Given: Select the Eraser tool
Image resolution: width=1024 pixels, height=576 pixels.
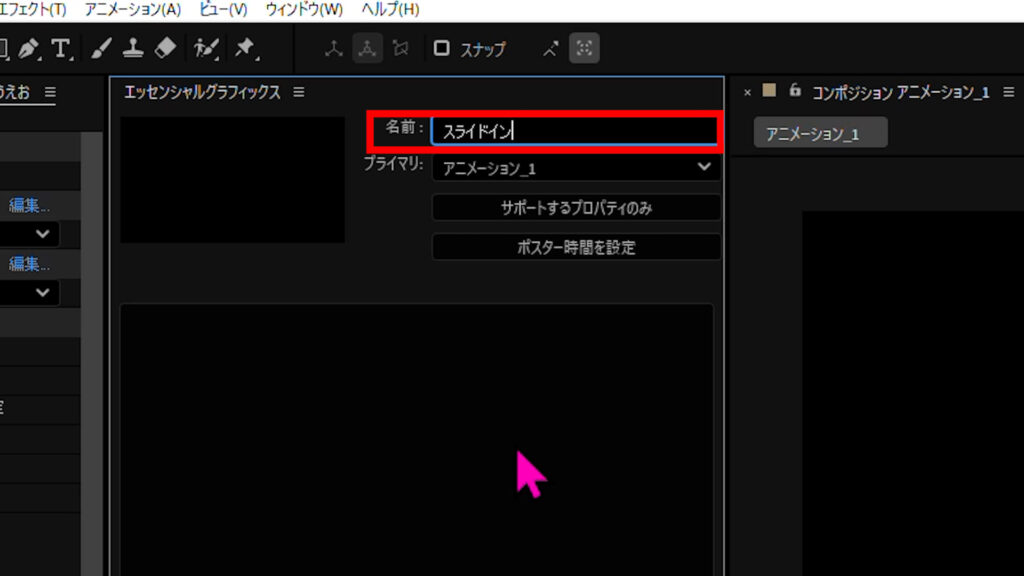Looking at the screenshot, I should pyautogui.click(x=166, y=48).
